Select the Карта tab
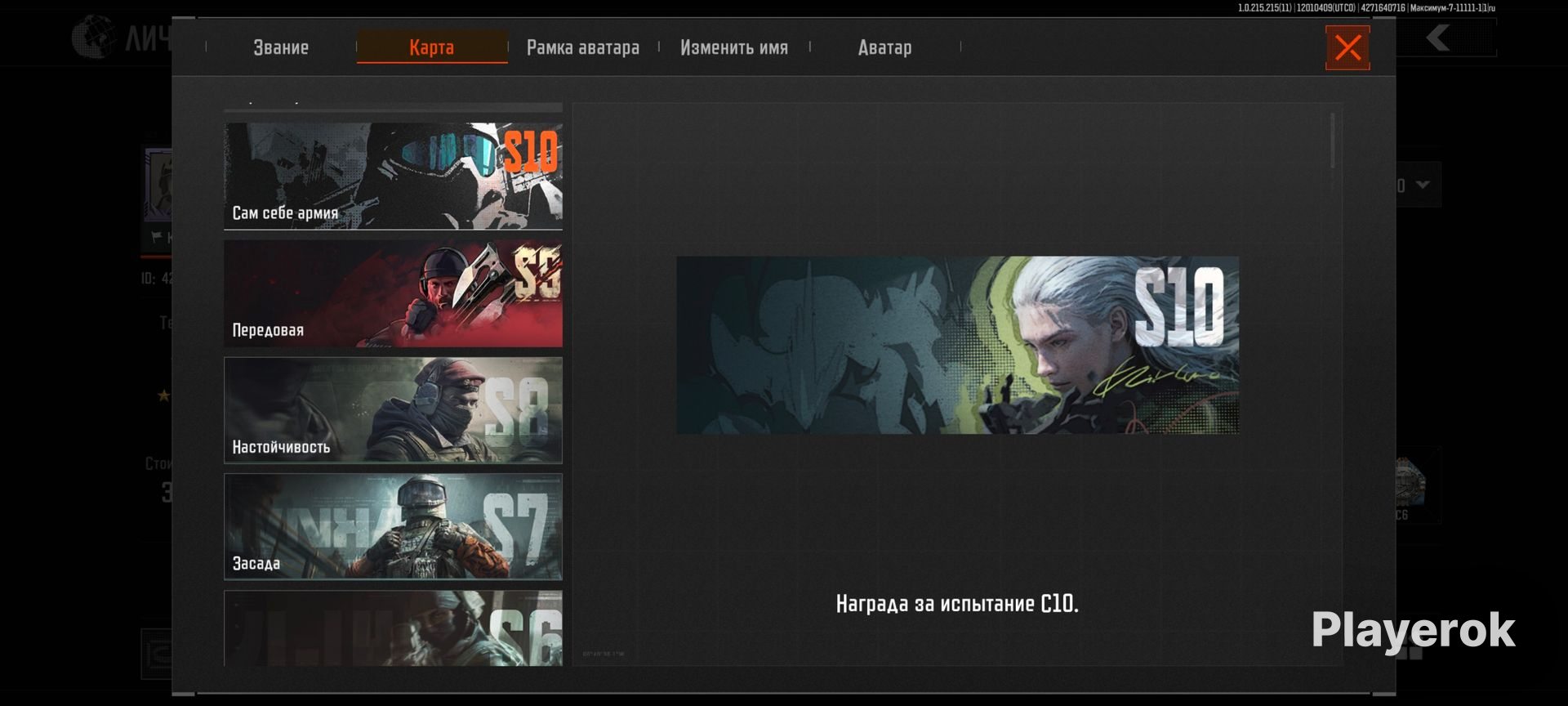This screenshot has width=1568, height=706. (x=432, y=47)
